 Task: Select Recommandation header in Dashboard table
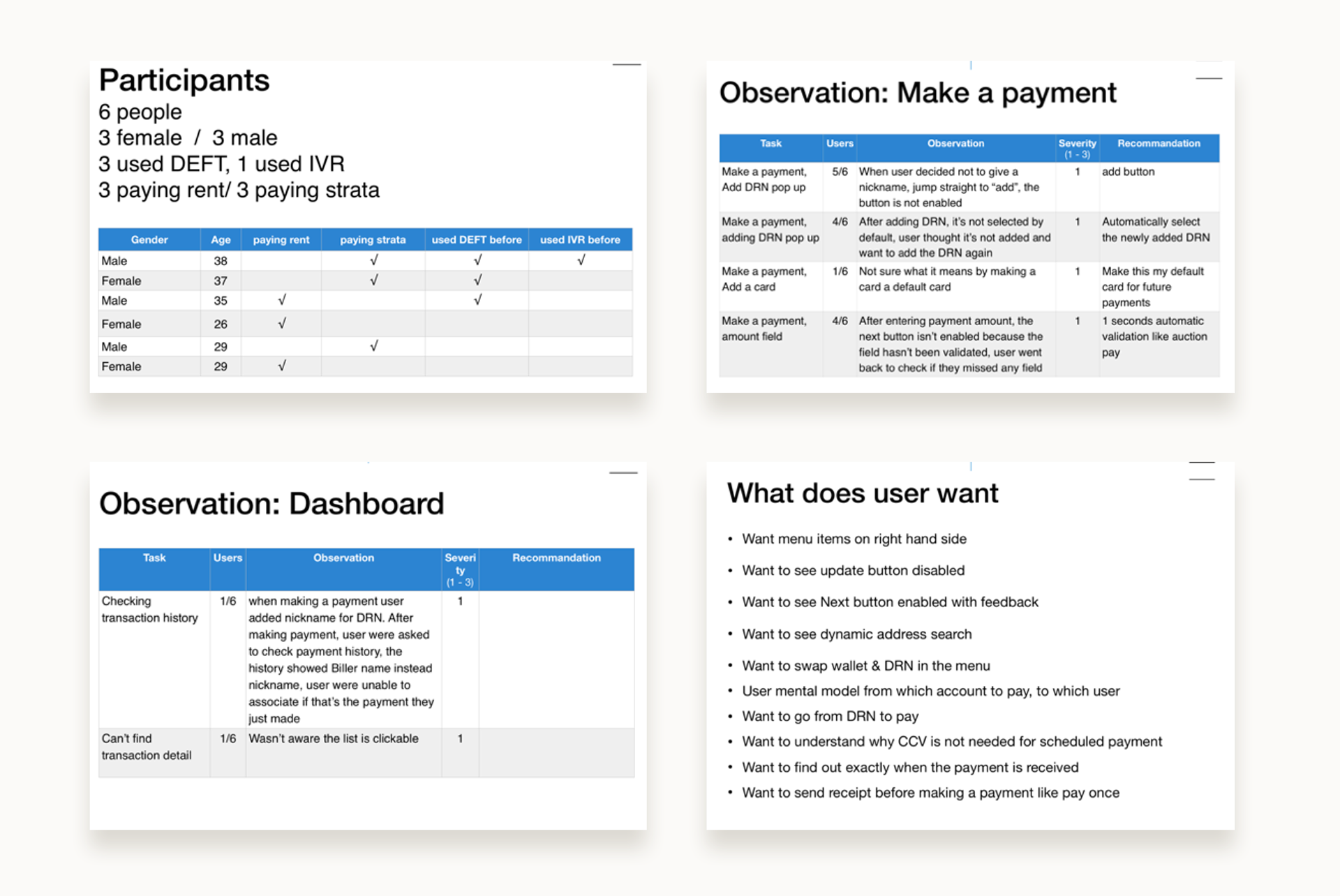point(556,569)
